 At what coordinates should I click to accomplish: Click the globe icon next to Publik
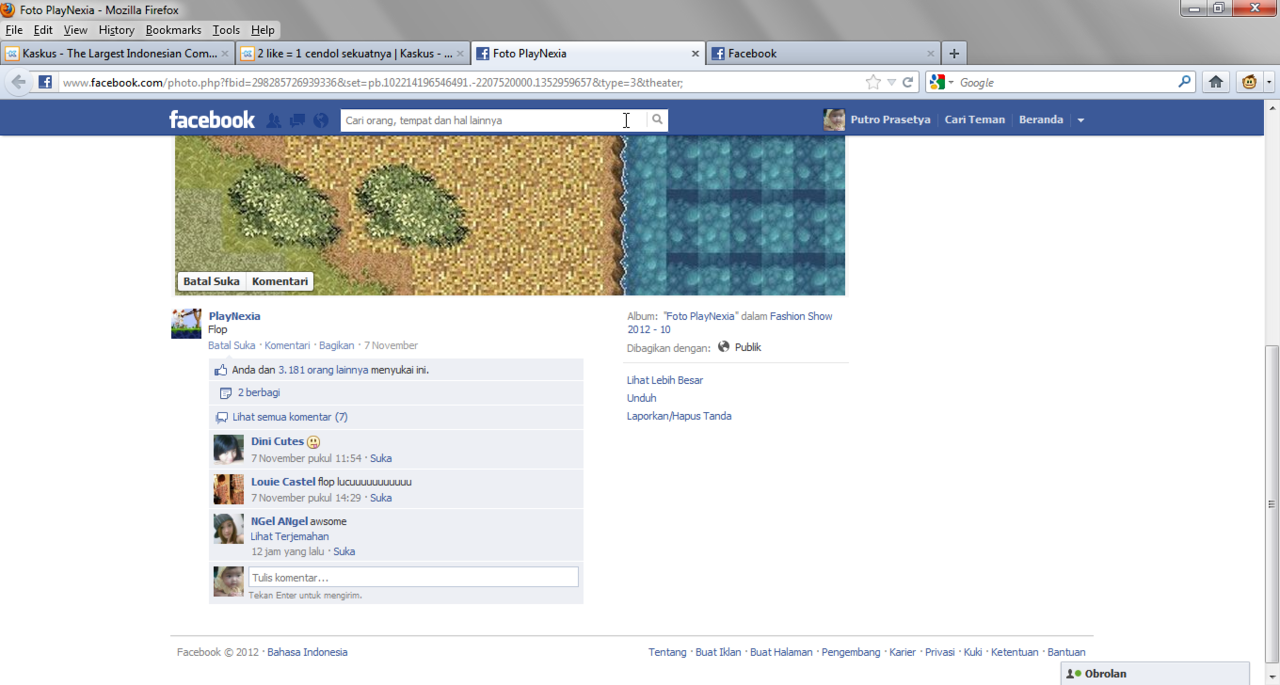[x=724, y=347]
